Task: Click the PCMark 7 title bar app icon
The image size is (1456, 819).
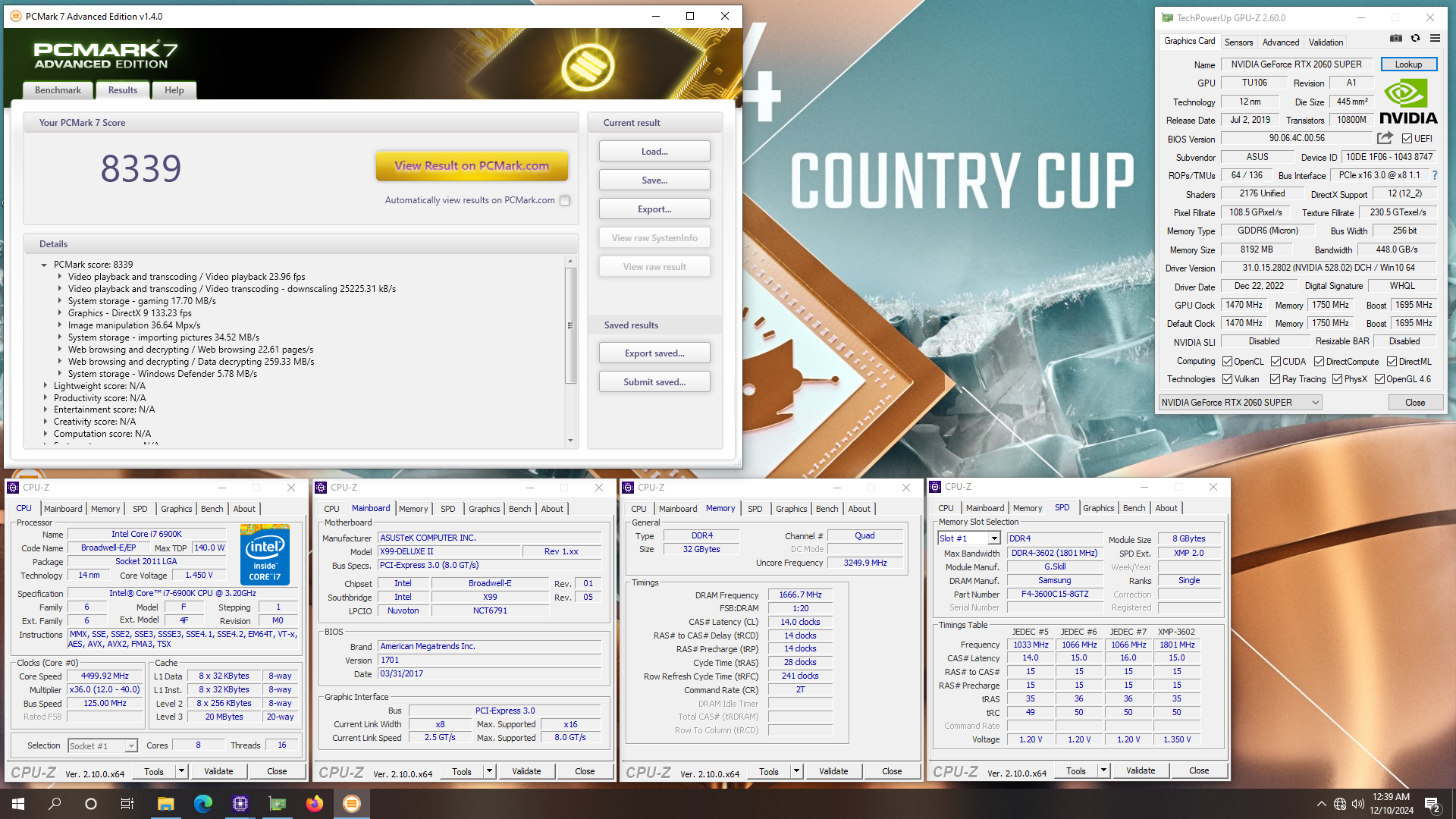Action: [15, 16]
